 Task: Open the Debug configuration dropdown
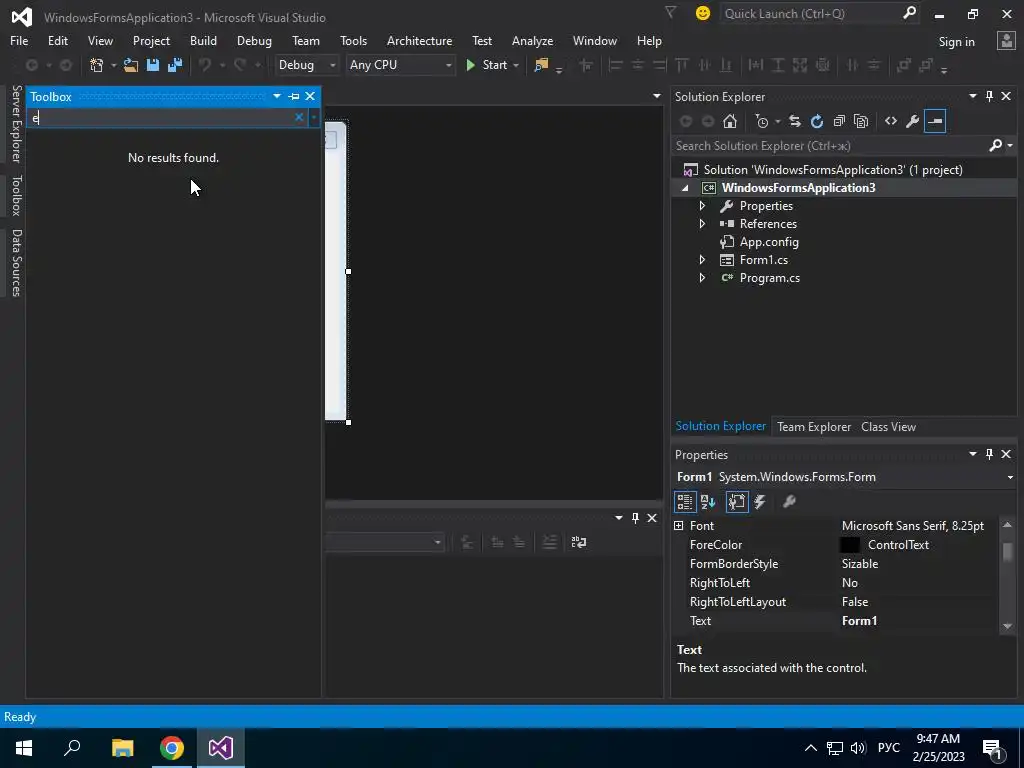click(332, 65)
